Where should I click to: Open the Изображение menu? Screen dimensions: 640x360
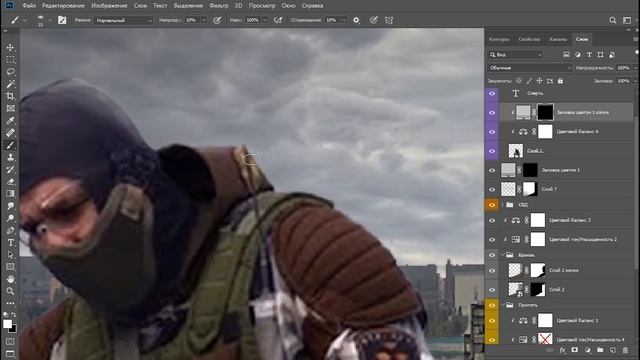coord(109,6)
